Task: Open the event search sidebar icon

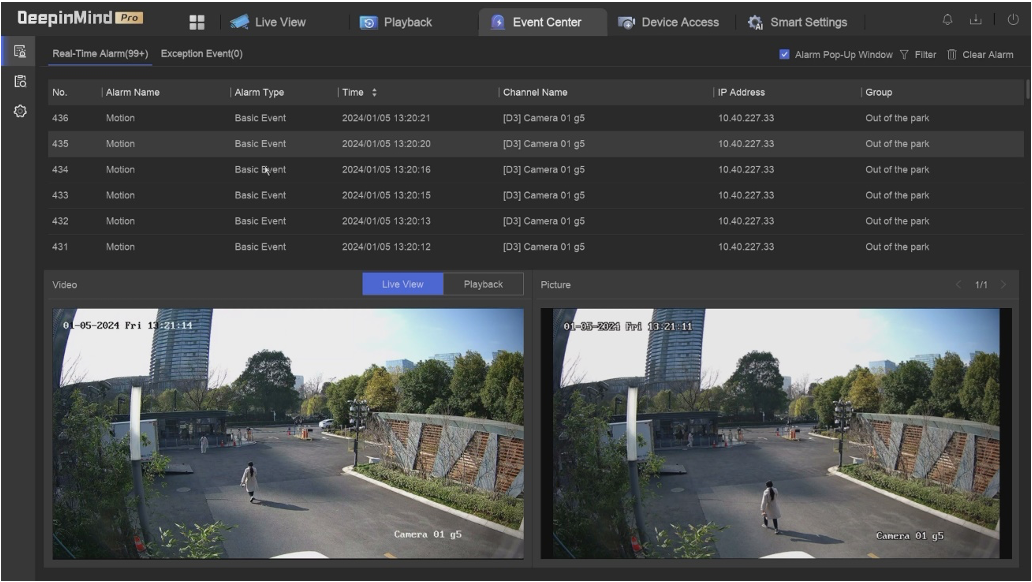Action: pos(19,82)
